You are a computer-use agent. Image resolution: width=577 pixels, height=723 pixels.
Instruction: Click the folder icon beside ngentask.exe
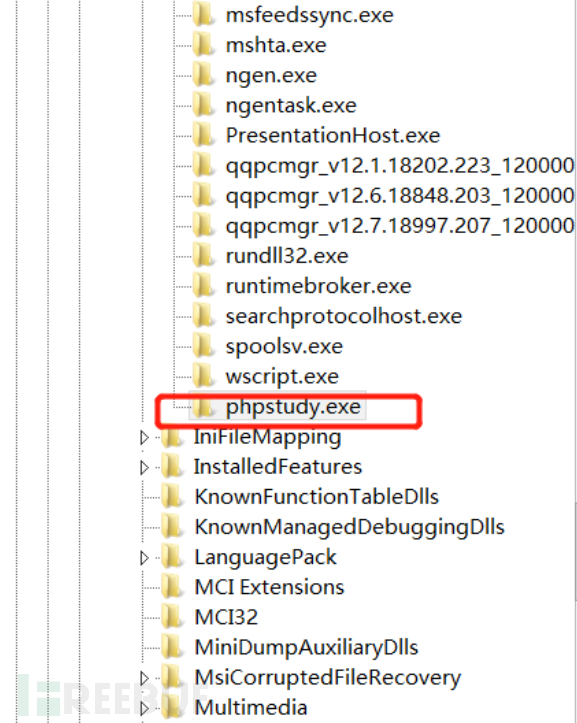point(203,105)
